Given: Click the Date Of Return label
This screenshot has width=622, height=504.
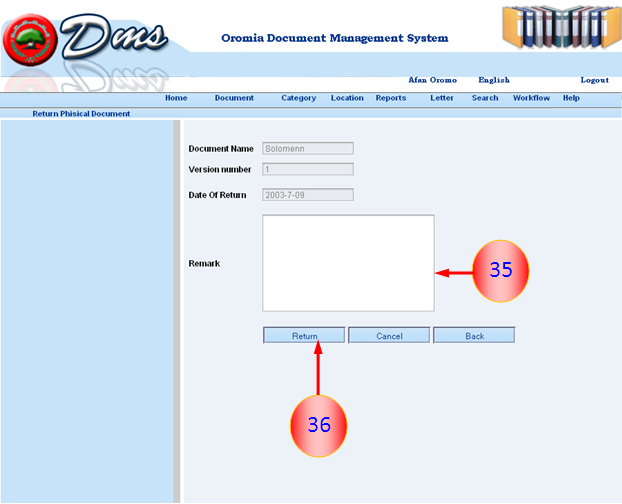Looking at the screenshot, I should [217, 195].
